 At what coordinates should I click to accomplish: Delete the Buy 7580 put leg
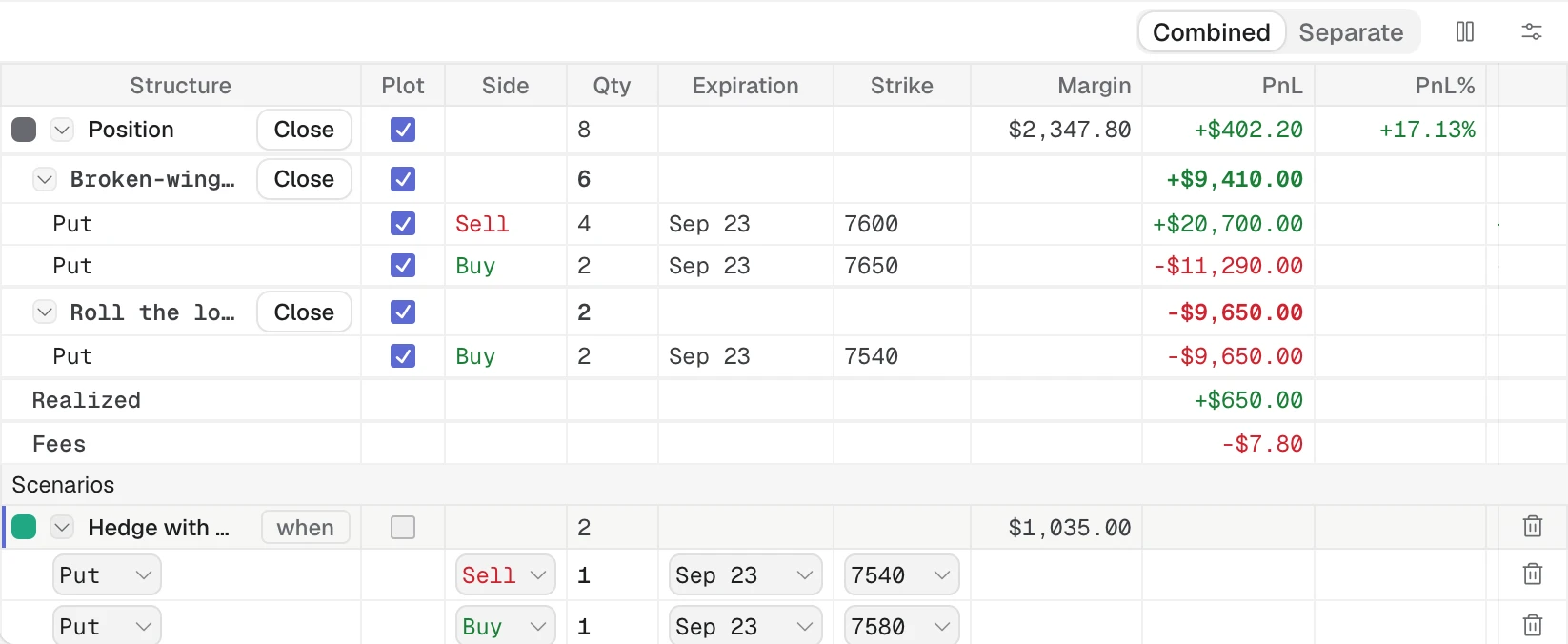pos(1533,626)
